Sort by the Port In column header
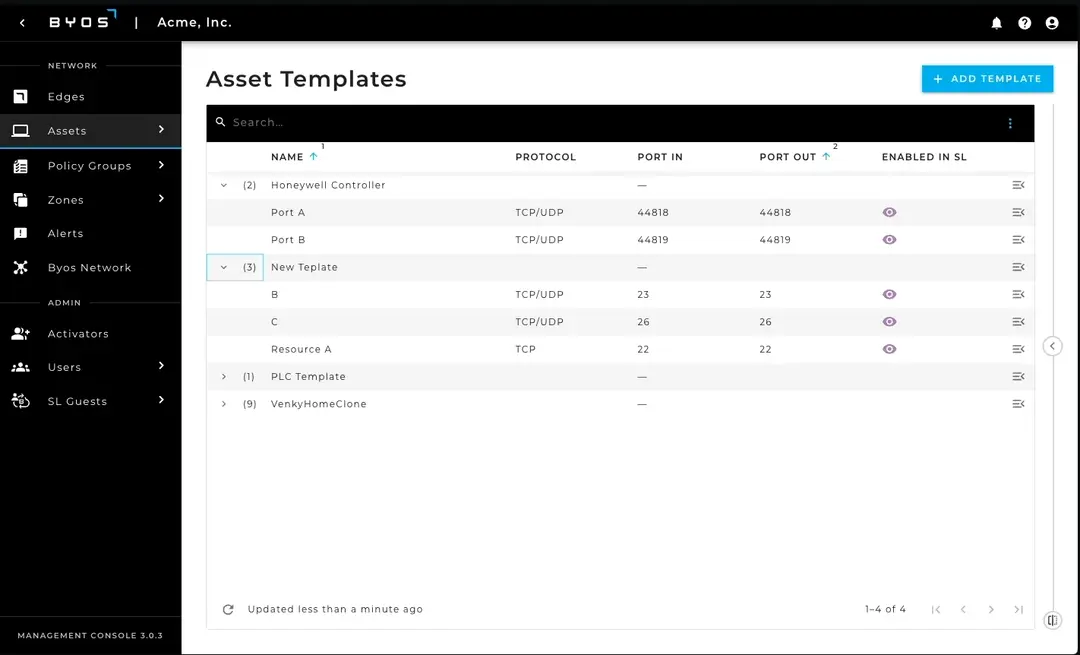The image size is (1080, 655). [x=660, y=157]
